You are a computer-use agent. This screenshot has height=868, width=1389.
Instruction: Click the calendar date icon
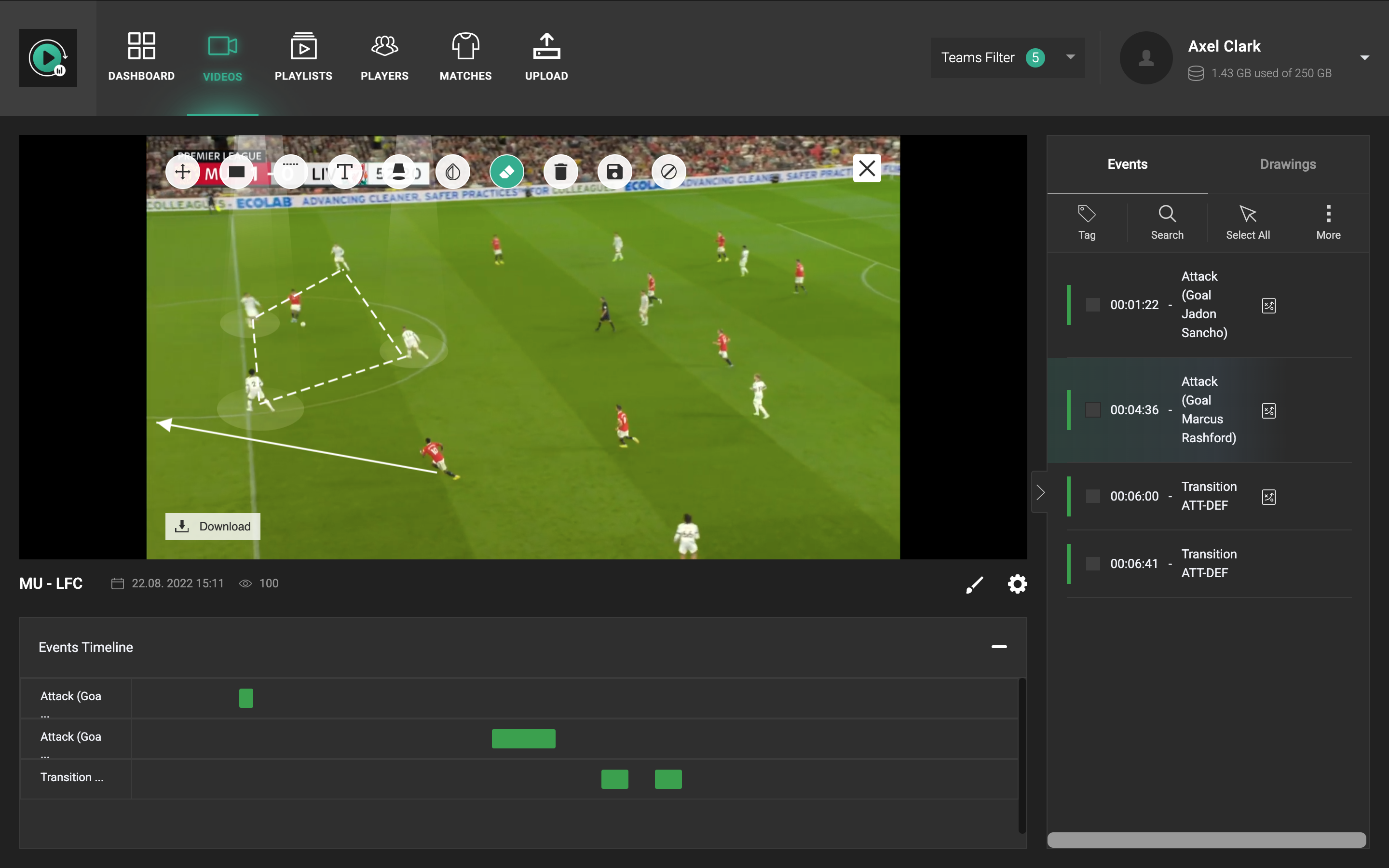coord(117,583)
